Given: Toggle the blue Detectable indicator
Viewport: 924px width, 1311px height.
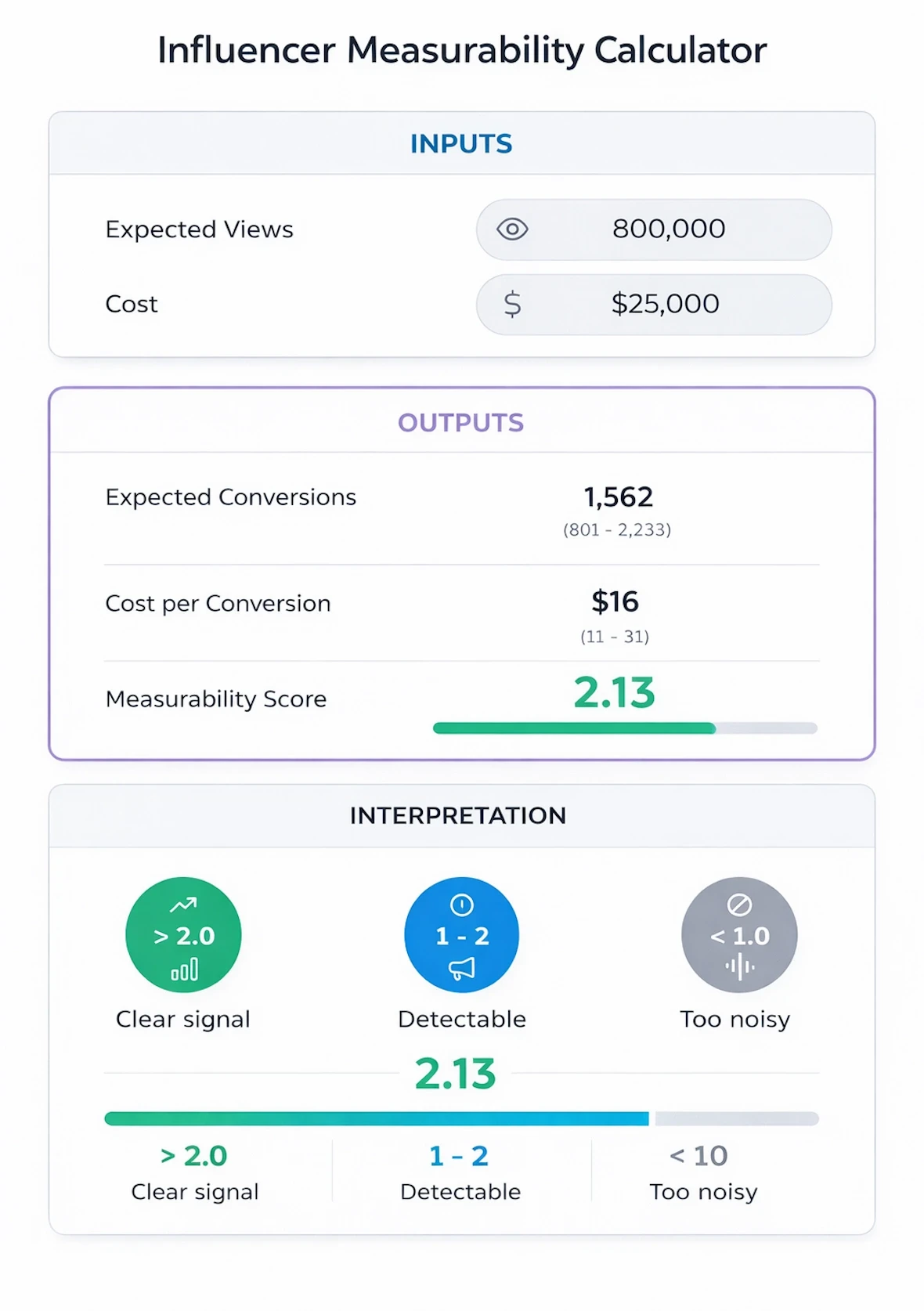Looking at the screenshot, I should 461,935.
